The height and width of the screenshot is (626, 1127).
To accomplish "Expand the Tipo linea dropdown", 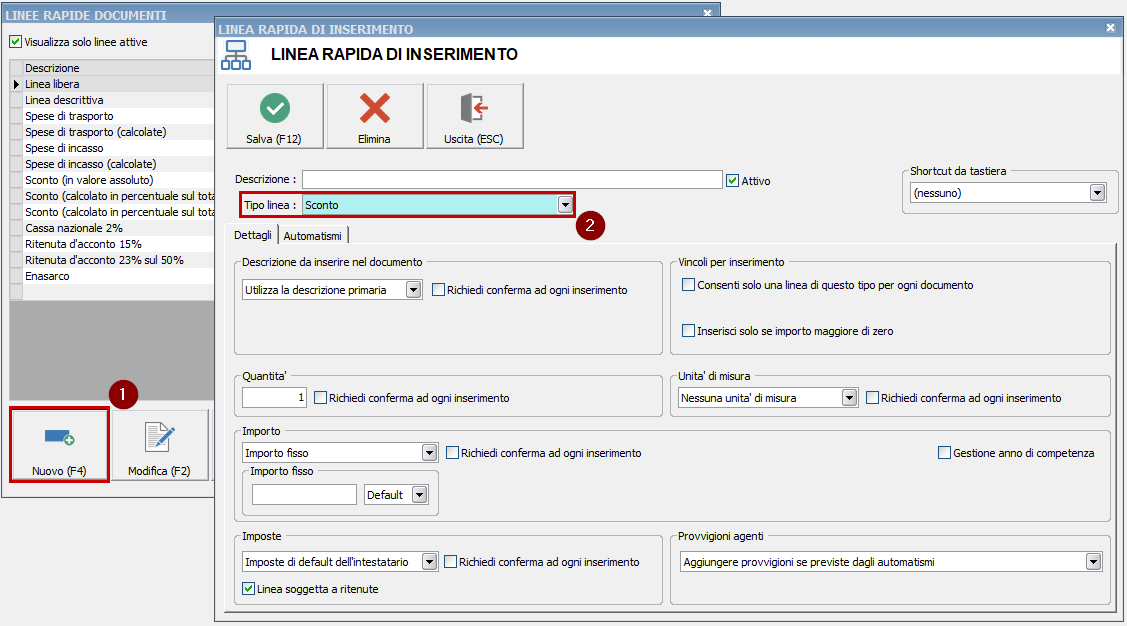I will (565, 205).
